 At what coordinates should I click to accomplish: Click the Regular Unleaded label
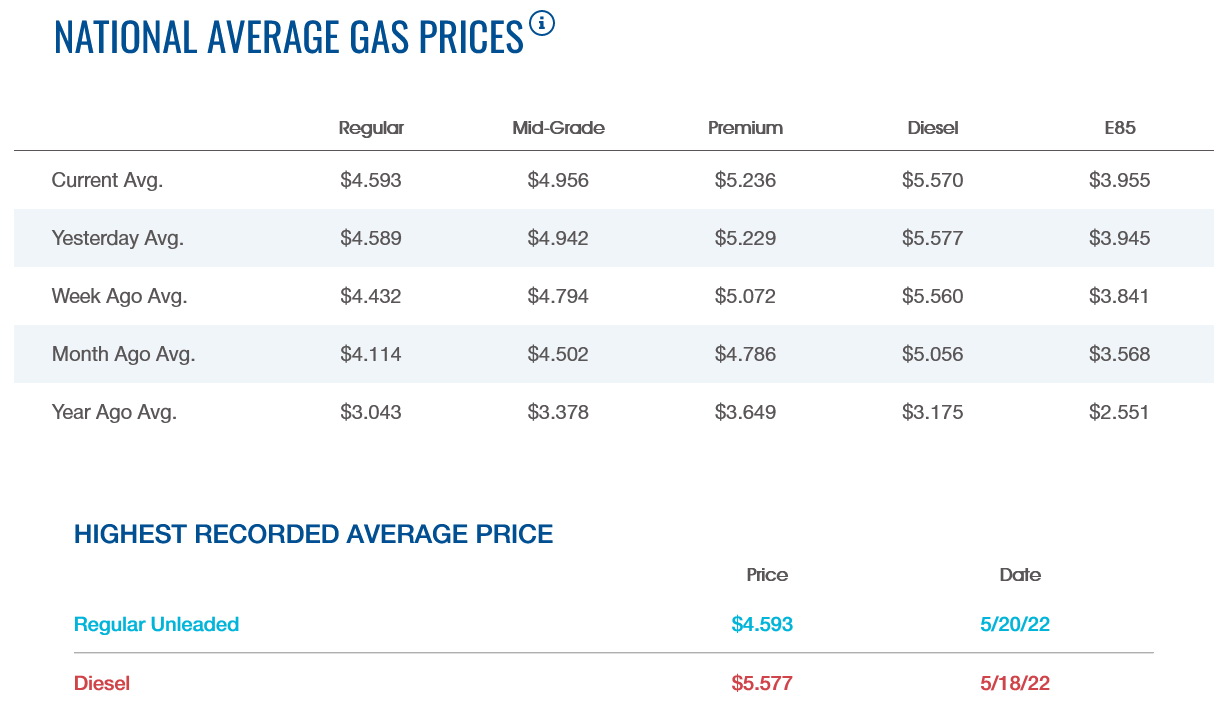156,625
